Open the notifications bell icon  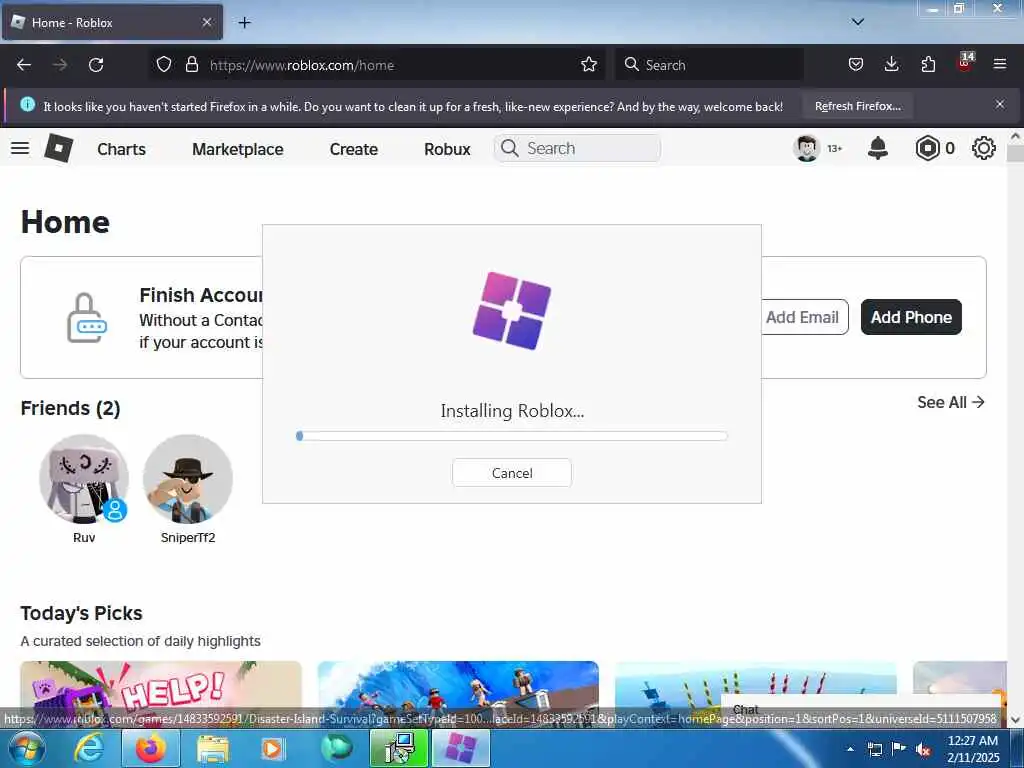pos(878,148)
